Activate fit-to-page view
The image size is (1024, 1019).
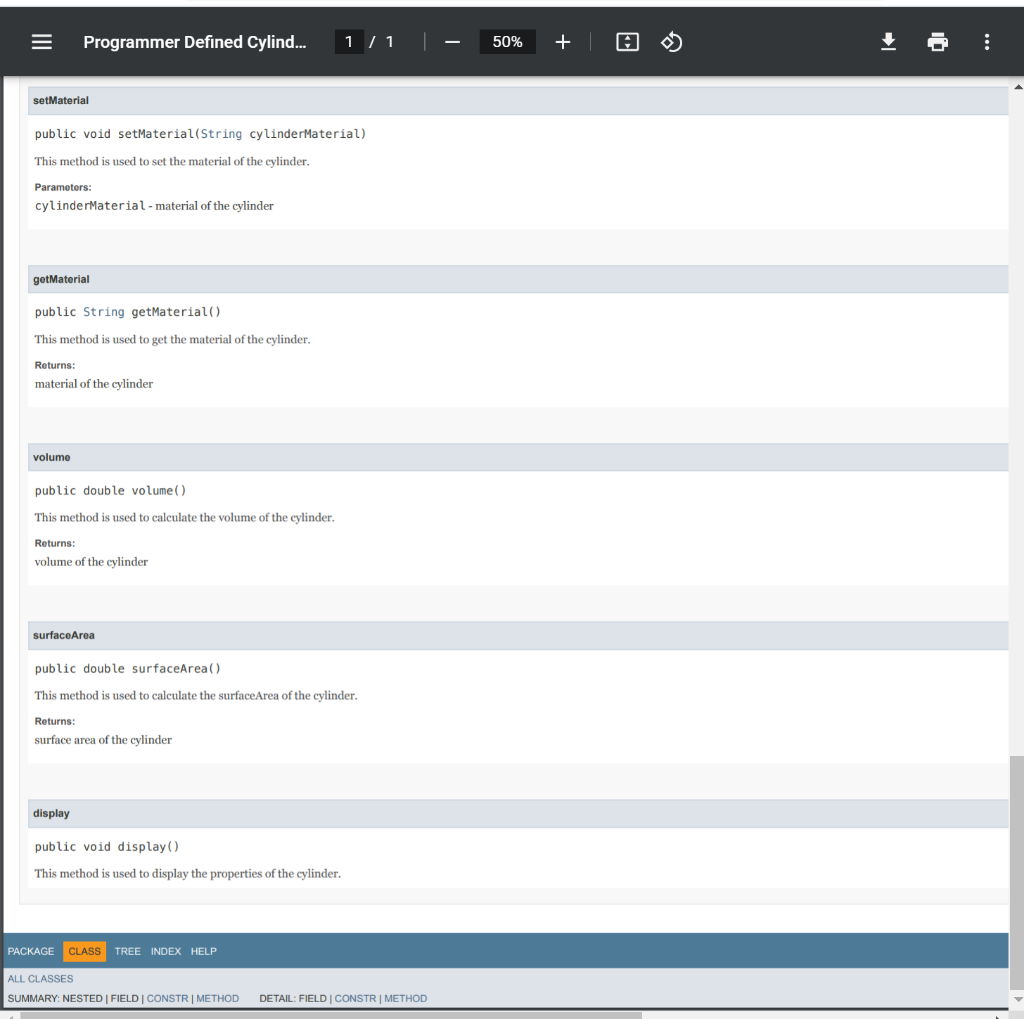tap(627, 41)
